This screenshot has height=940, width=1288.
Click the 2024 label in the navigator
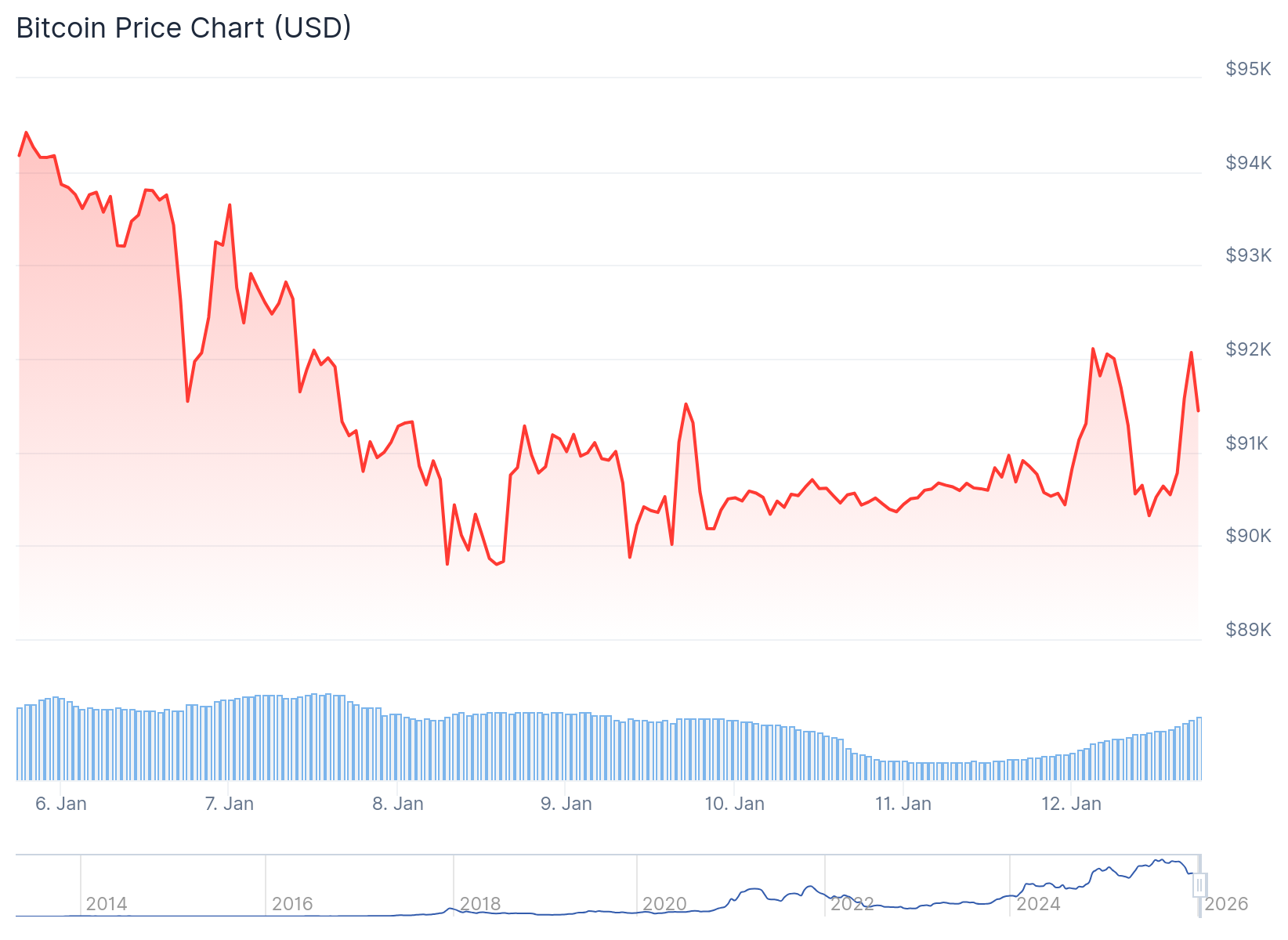pos(1038,904)
